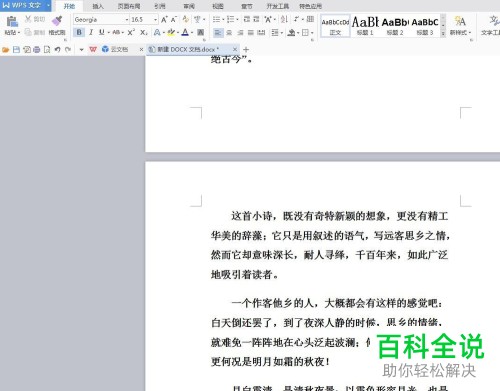Click the print icon
The width and height of the screenshot is (500, 391).
tap(37, 50)
